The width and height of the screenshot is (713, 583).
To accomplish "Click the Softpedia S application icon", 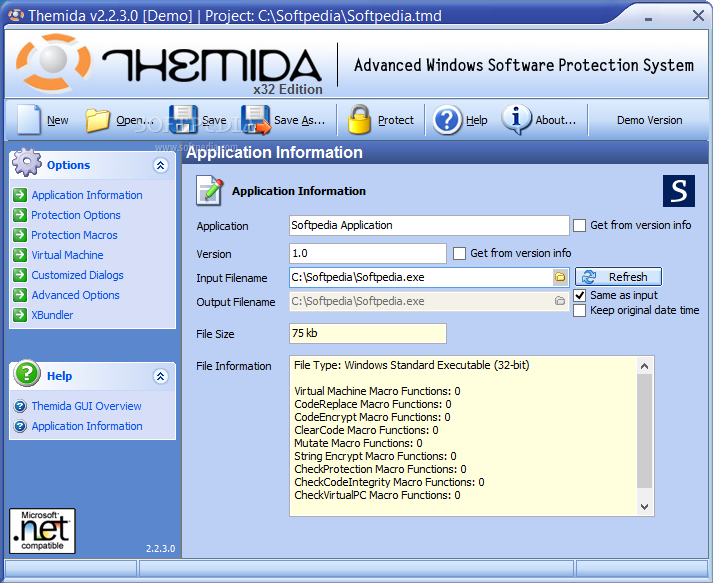I will tap(678, 191).
